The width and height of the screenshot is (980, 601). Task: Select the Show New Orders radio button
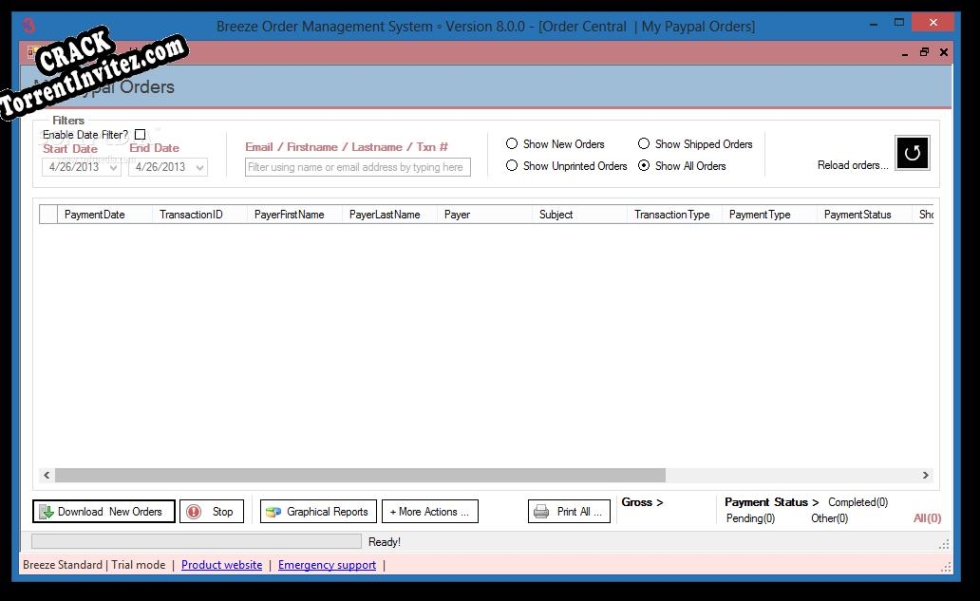pyautogui.click(x=512, y=143)
